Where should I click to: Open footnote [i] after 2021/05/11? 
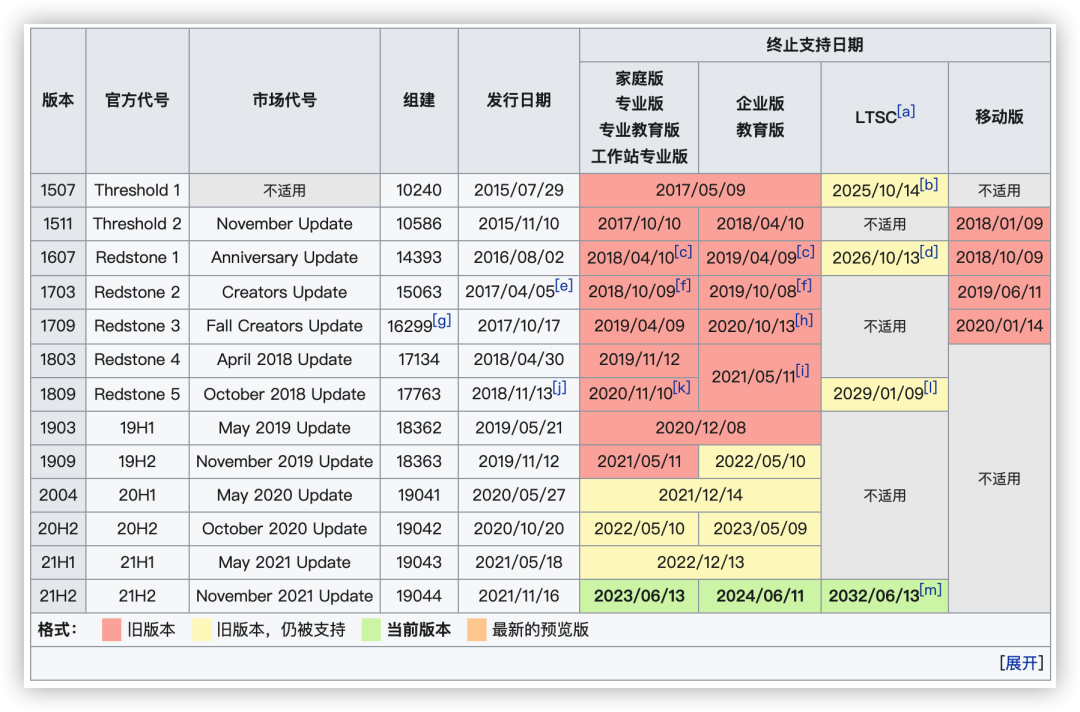pyautogui.click(x=802, y=370)
